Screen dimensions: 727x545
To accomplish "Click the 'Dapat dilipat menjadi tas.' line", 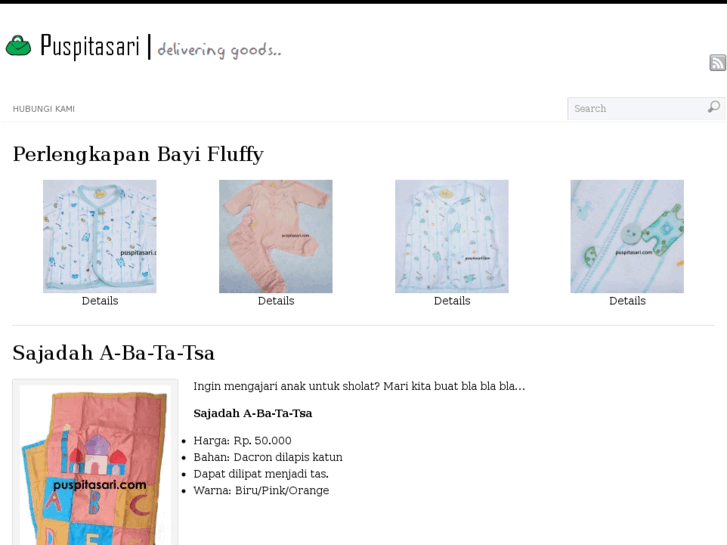I will point(261,474).
